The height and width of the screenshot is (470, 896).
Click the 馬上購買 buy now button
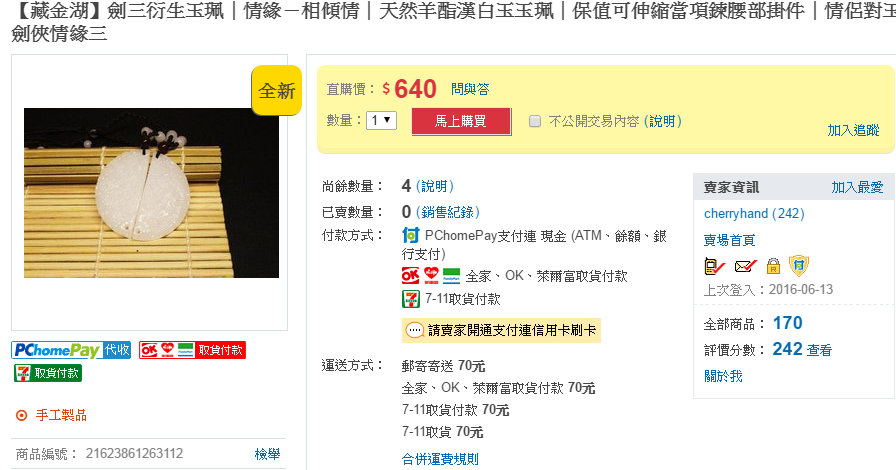click(461, 121)
